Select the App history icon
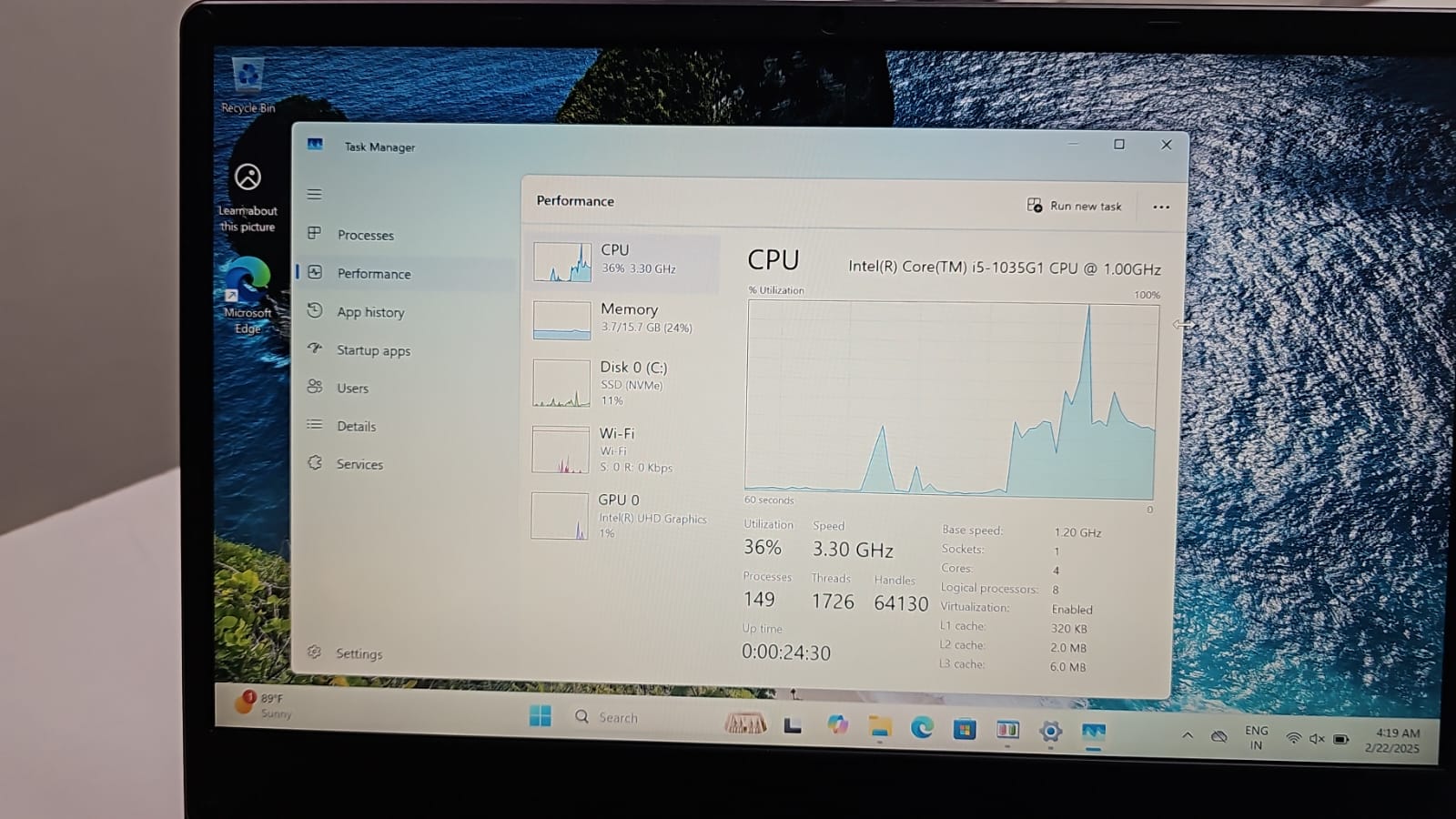The image size is (1456, 819). [x=315, y=311]
